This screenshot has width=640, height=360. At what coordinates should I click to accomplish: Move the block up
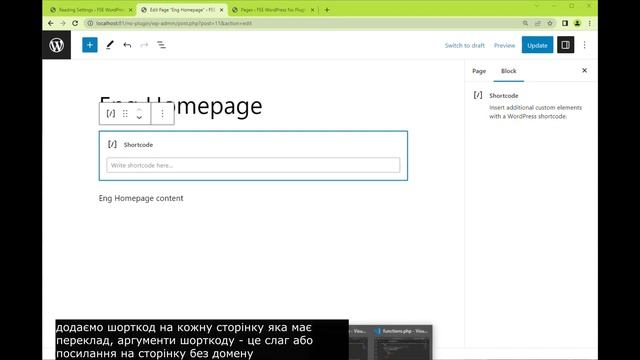click(x=139, y=109)
